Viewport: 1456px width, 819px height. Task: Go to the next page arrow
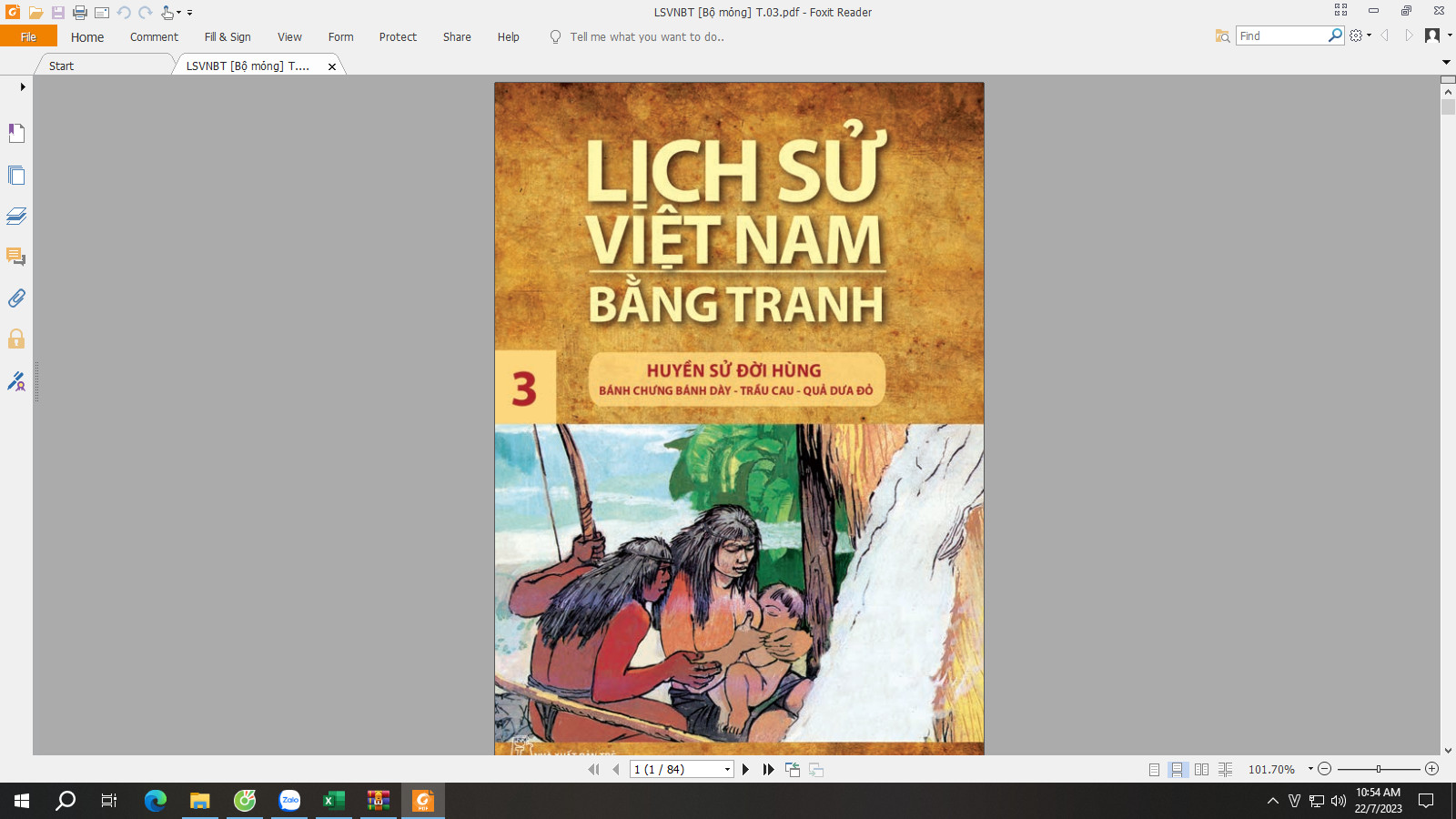point(745,770)
